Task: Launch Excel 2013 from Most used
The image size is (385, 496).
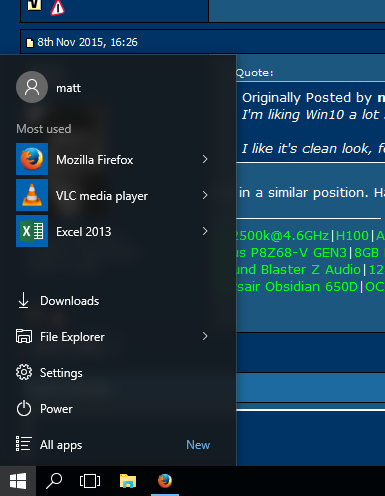Action: pos(113,231)
